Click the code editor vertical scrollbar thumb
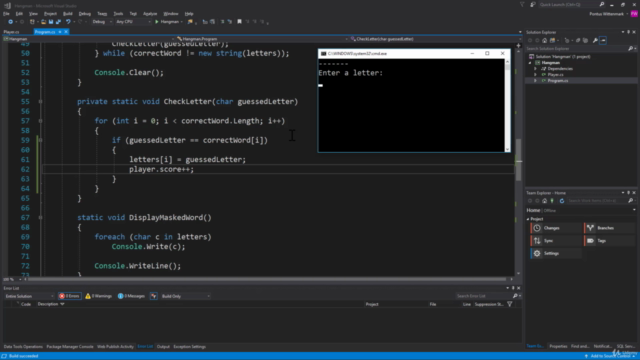This screenshot has width=640, height=360. tap(518, 160)
